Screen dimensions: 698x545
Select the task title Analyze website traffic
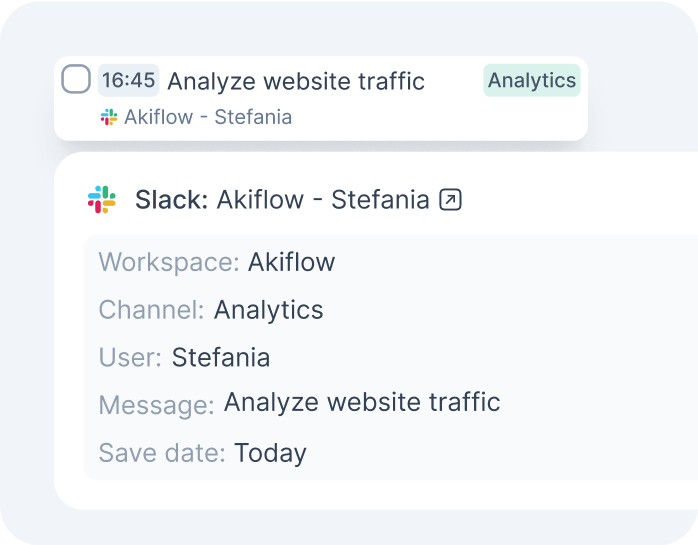296,81
